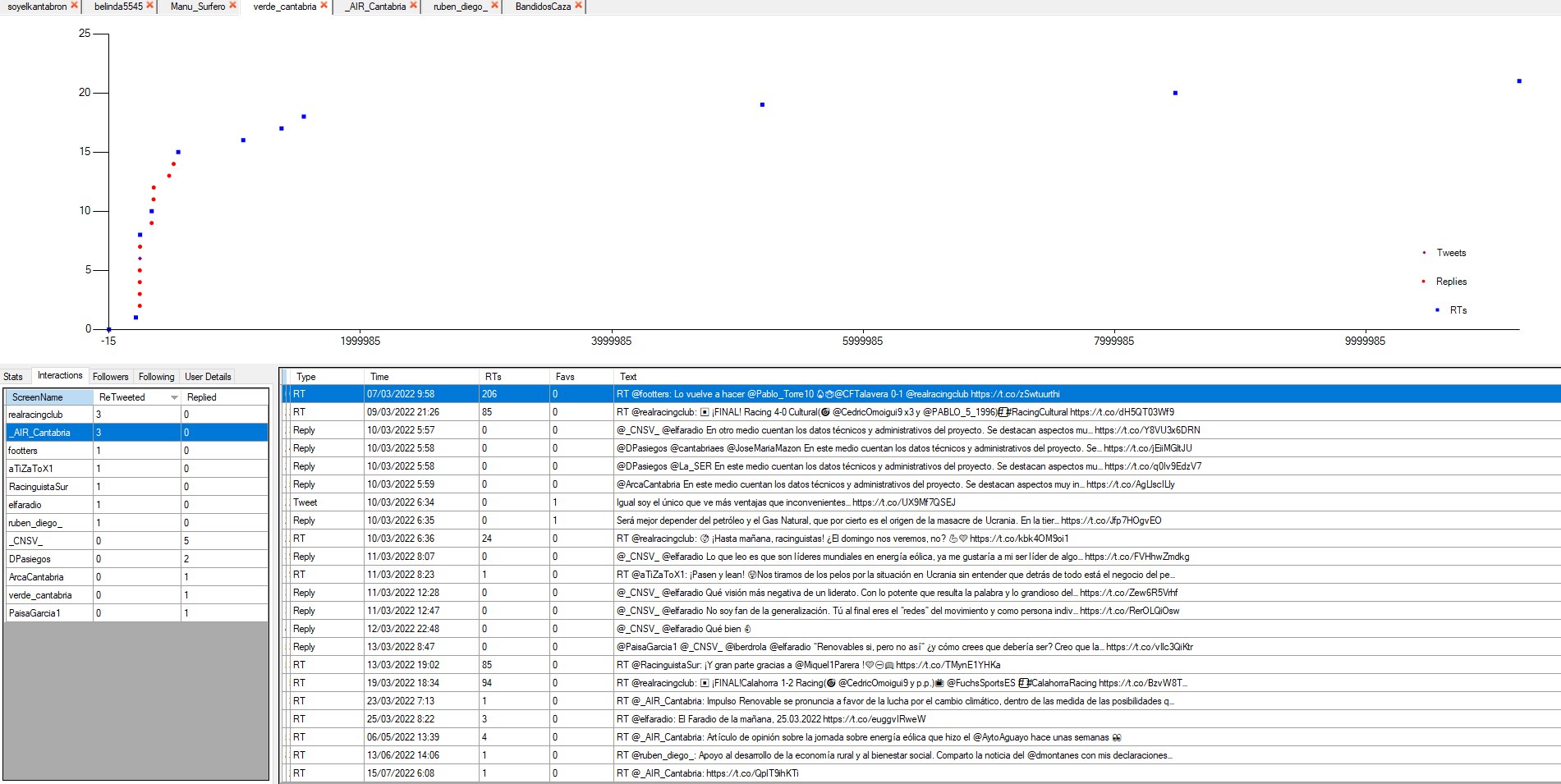This screenshot has width=1561, height=784.
Task: Sort tweets by RTs column header
Action: point(514,377)
